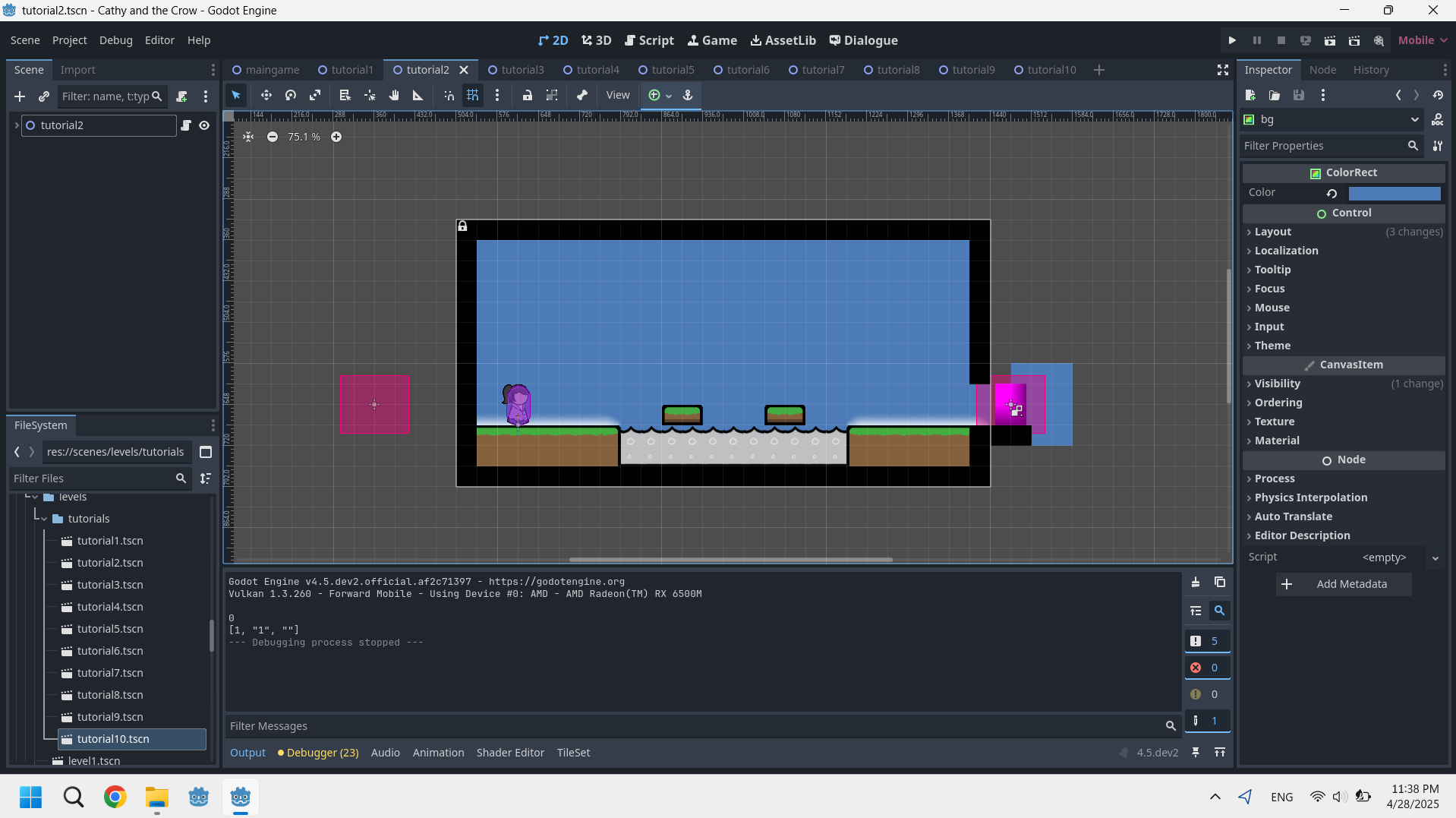This screenshot has width=1456, height=818.
Task: Toggle visibility of tutorial2 node
Action: click(204, 125)
